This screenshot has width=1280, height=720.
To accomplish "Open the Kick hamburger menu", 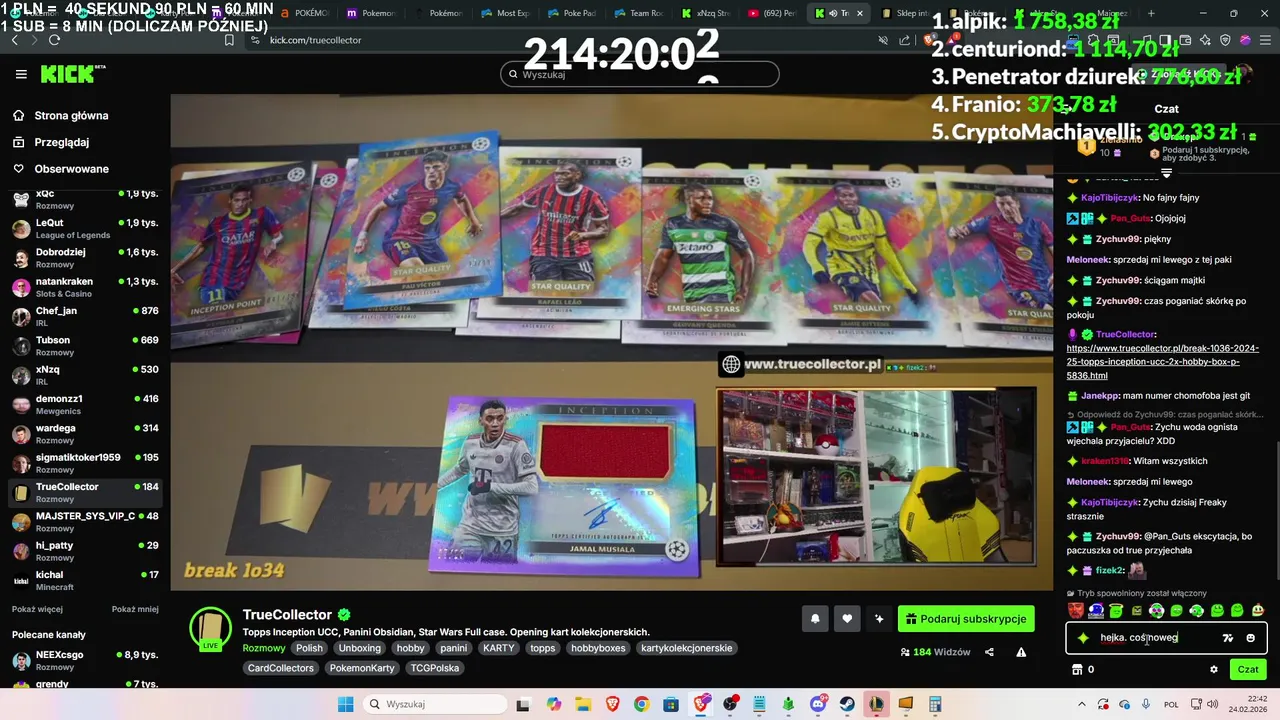I will 21,74.
